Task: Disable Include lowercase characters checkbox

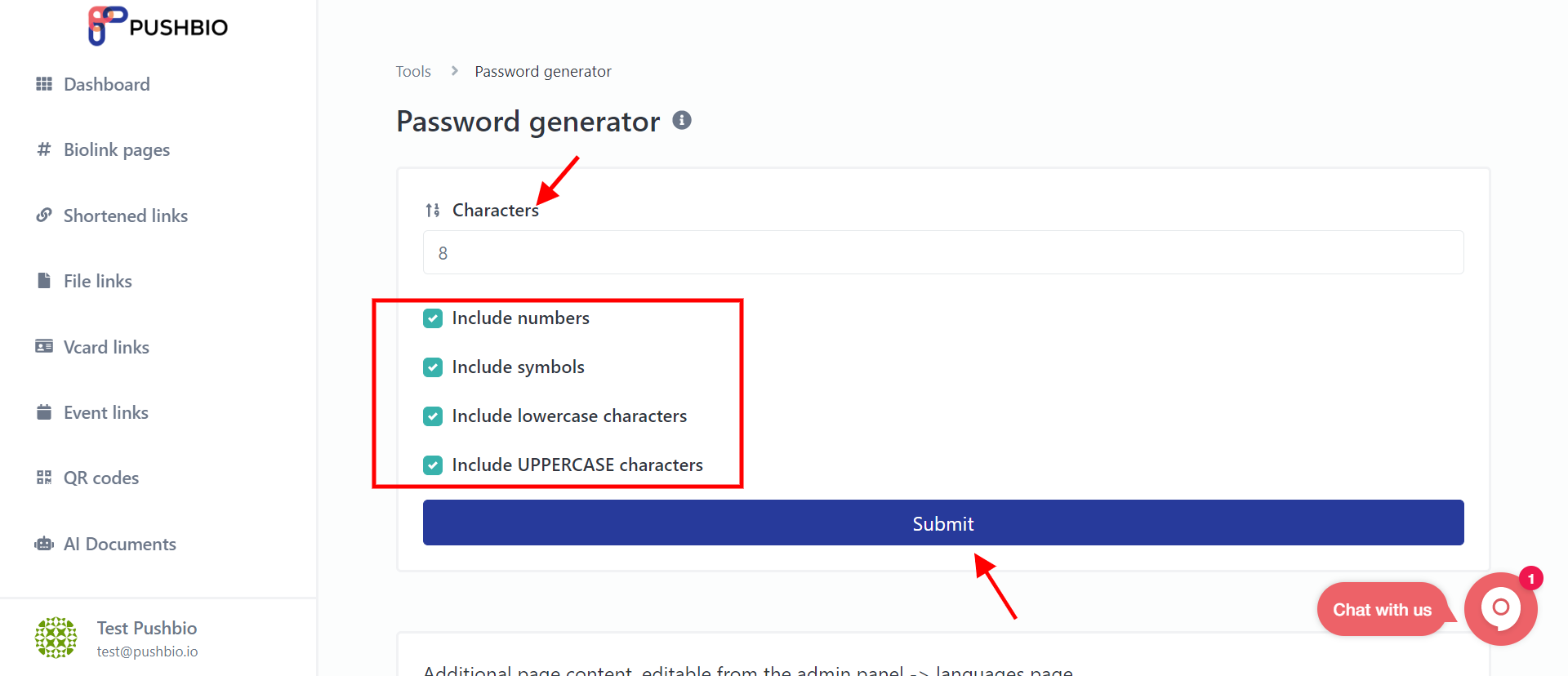Action: 433,416
